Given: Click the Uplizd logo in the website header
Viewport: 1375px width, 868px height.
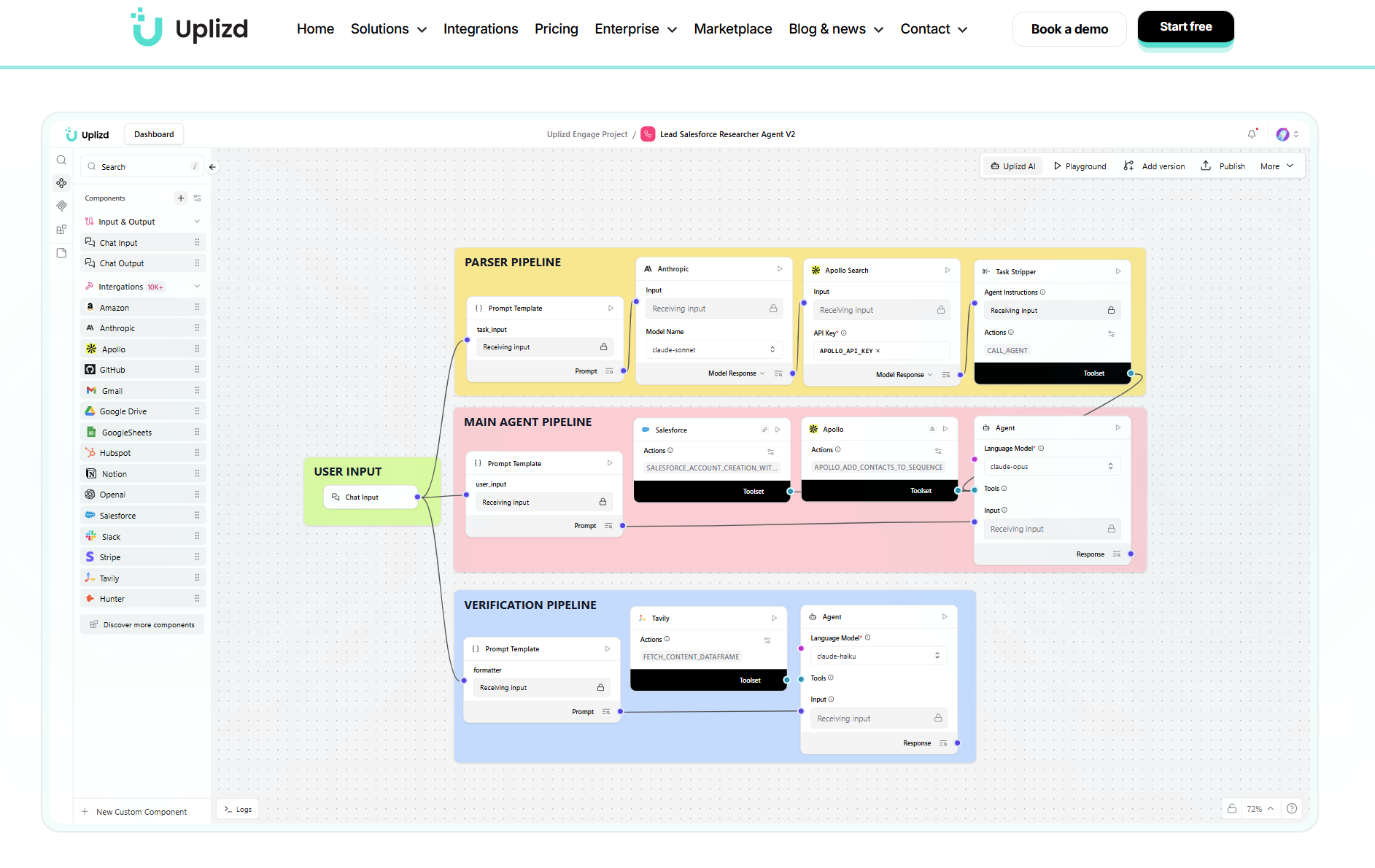Looking at the screenshot, I should [190, 28].
